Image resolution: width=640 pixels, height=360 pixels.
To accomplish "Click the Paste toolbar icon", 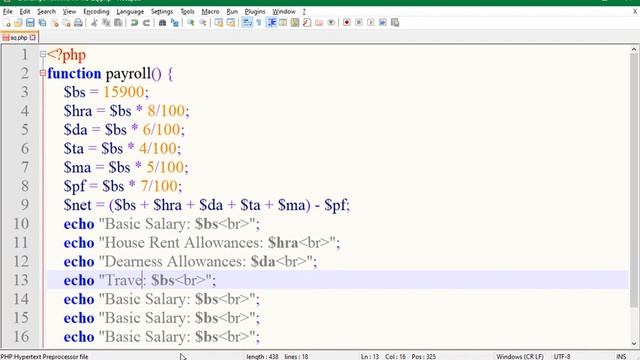I will click(x=118, y=23).
